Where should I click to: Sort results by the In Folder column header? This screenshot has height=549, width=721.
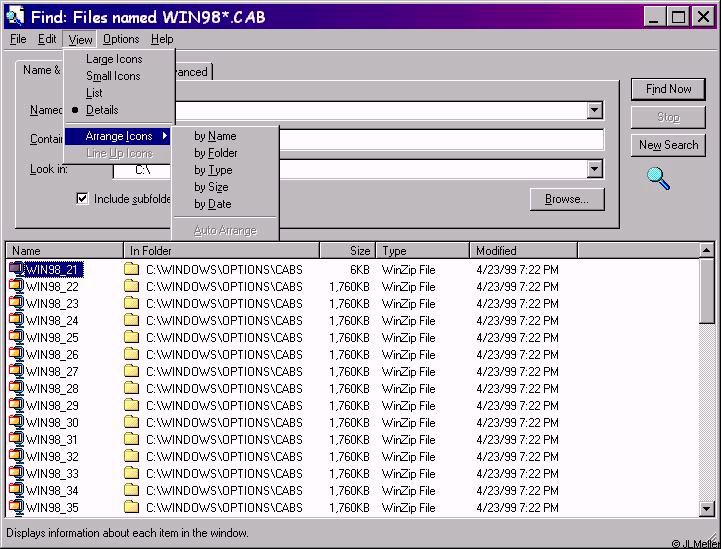coord(222,251)
